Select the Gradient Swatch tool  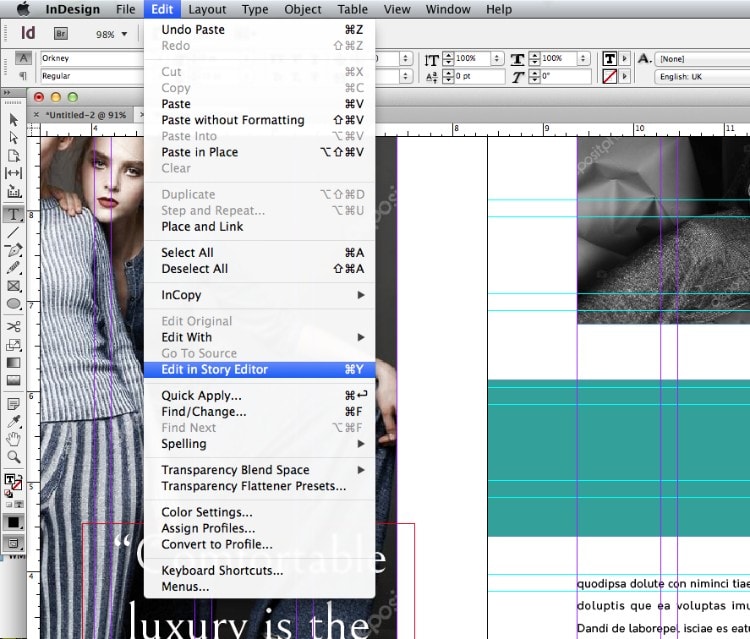pos(13,363)
